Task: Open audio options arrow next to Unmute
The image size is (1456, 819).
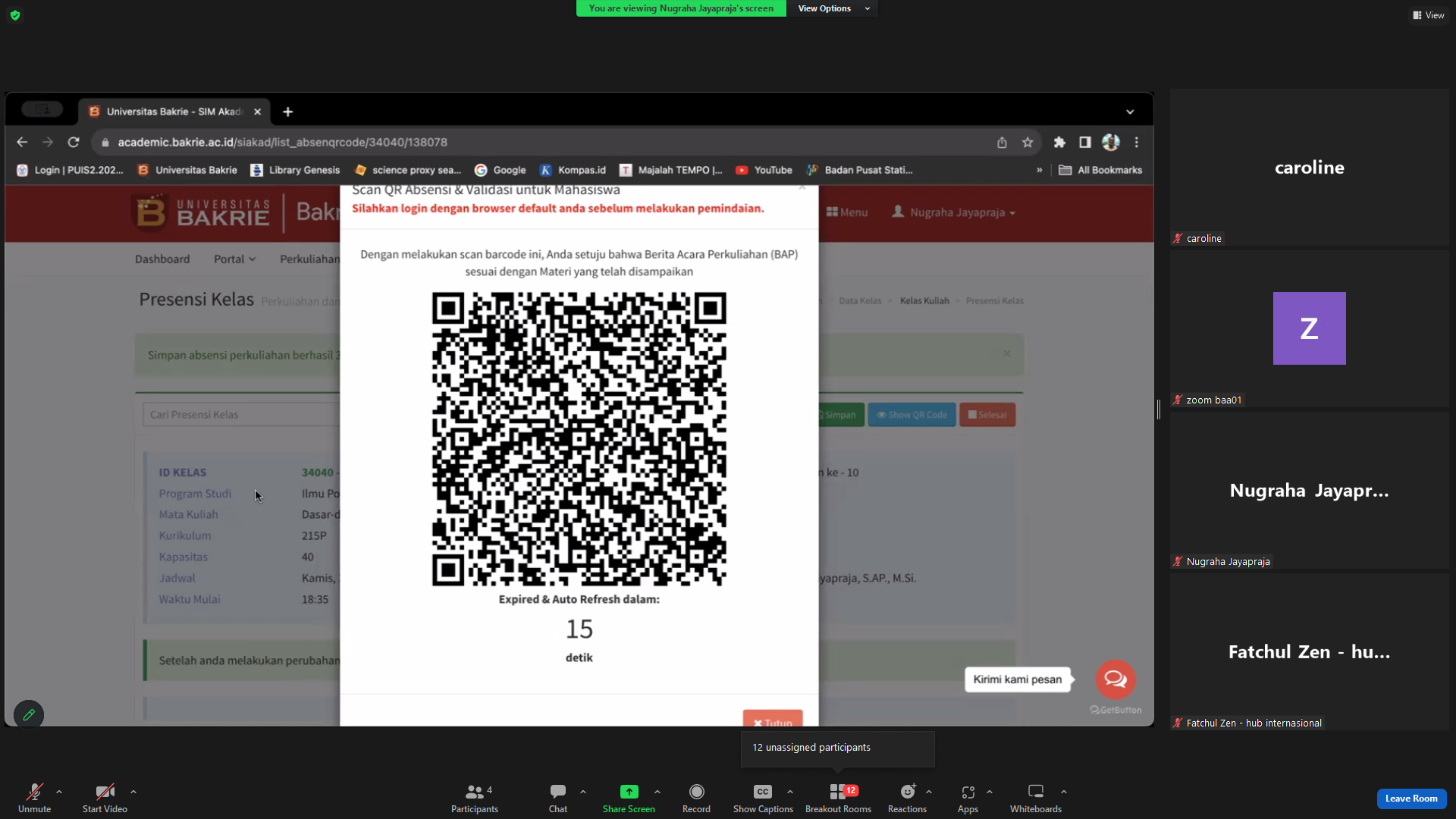Action: click(x=59, y=792)
